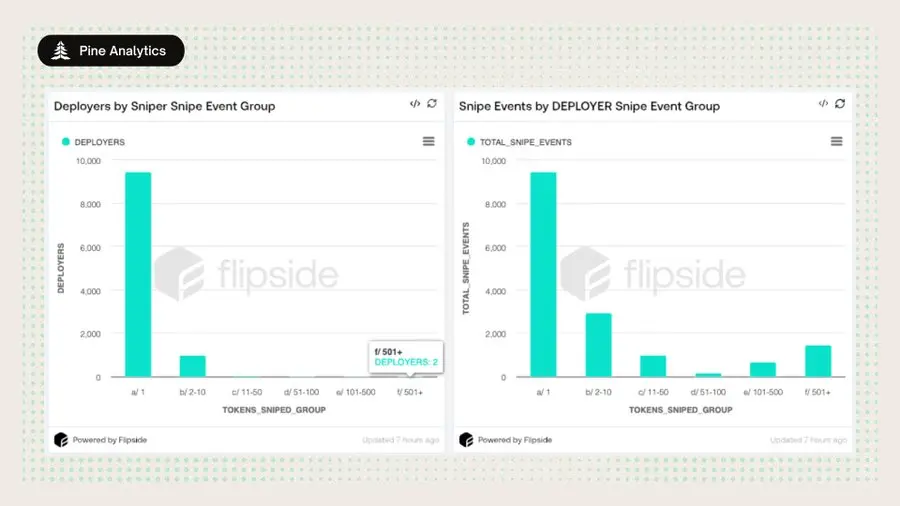Open Powered by Flipside link under right chart

[515, 440]
